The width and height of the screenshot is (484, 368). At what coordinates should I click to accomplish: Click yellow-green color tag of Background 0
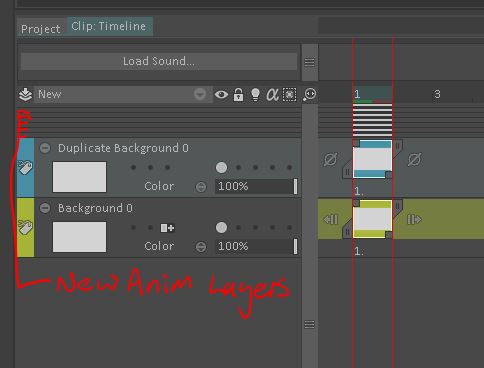click(x=25, y=228)
